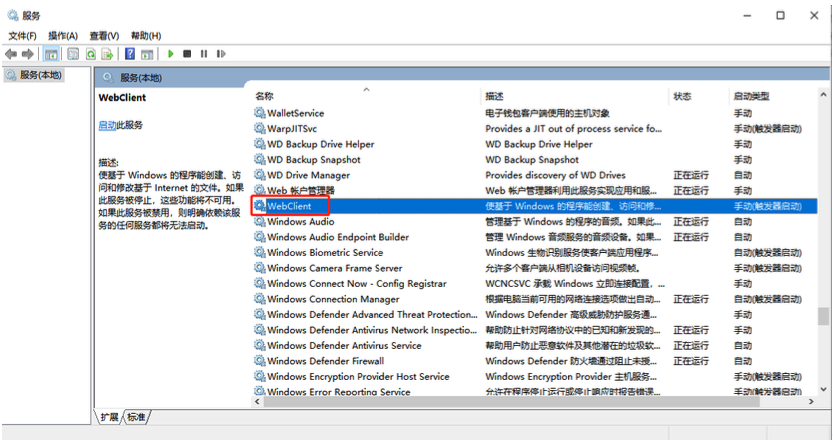The width and height of the screenshot is (833, 440).
Task: Sort services by the 名称 column header
Action: pyautogui.click(x=265, y=96)
